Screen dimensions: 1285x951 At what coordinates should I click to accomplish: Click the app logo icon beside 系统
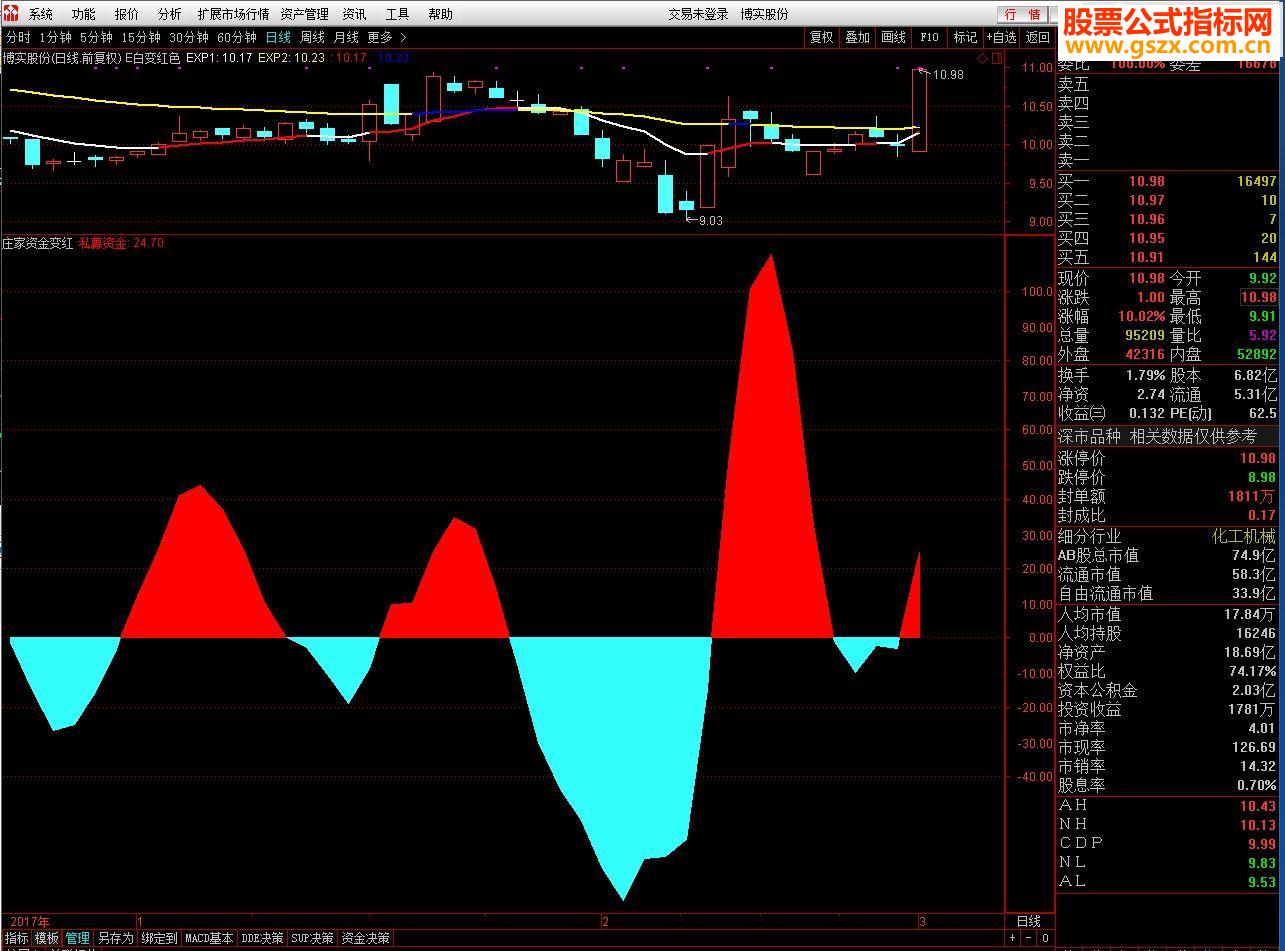[11, 14]
